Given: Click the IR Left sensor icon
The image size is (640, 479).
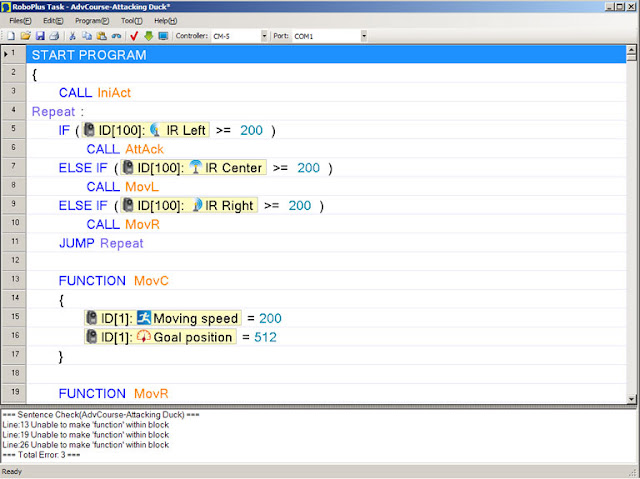Looking at the screenshot, I should tap(156, 130).
